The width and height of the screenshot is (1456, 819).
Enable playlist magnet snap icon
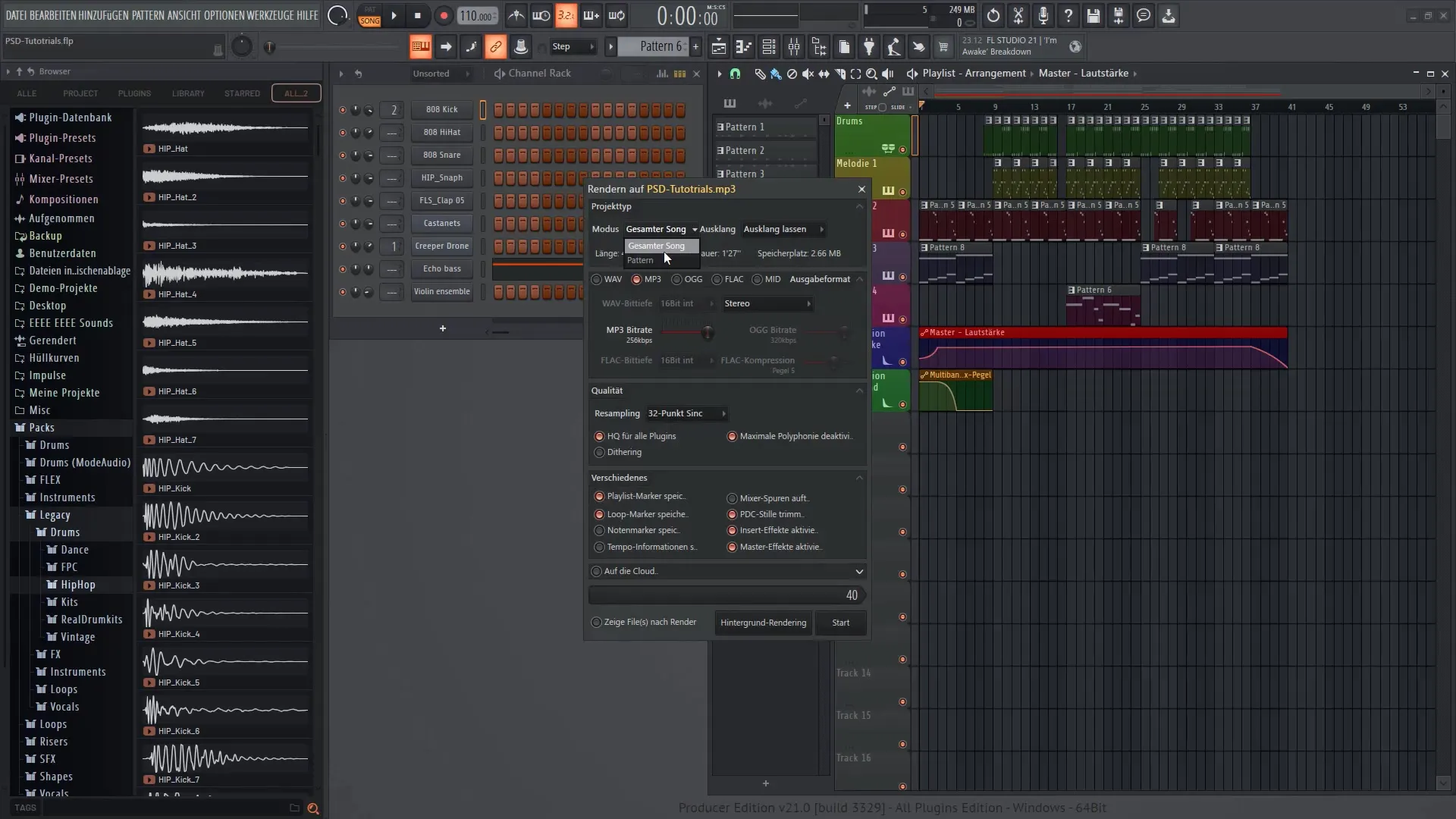735,74
